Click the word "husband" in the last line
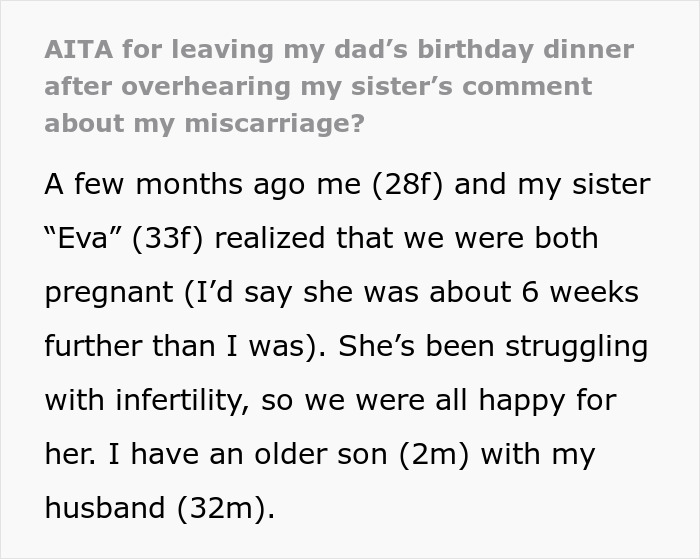700x559 pixels. (x=106, y=509)
